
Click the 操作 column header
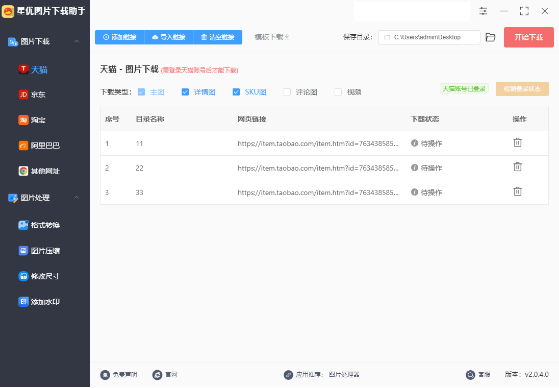coord(519,119)
